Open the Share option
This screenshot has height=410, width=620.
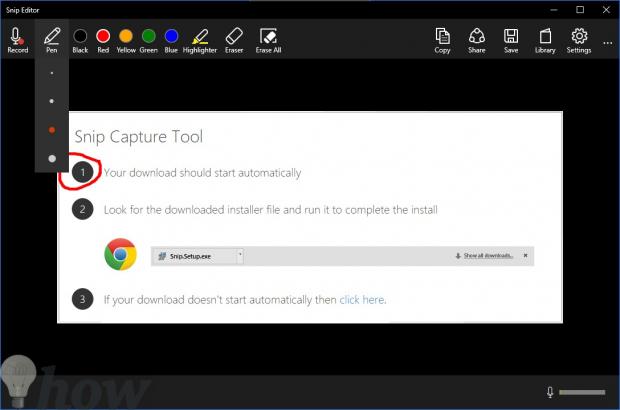coord(477,38)
